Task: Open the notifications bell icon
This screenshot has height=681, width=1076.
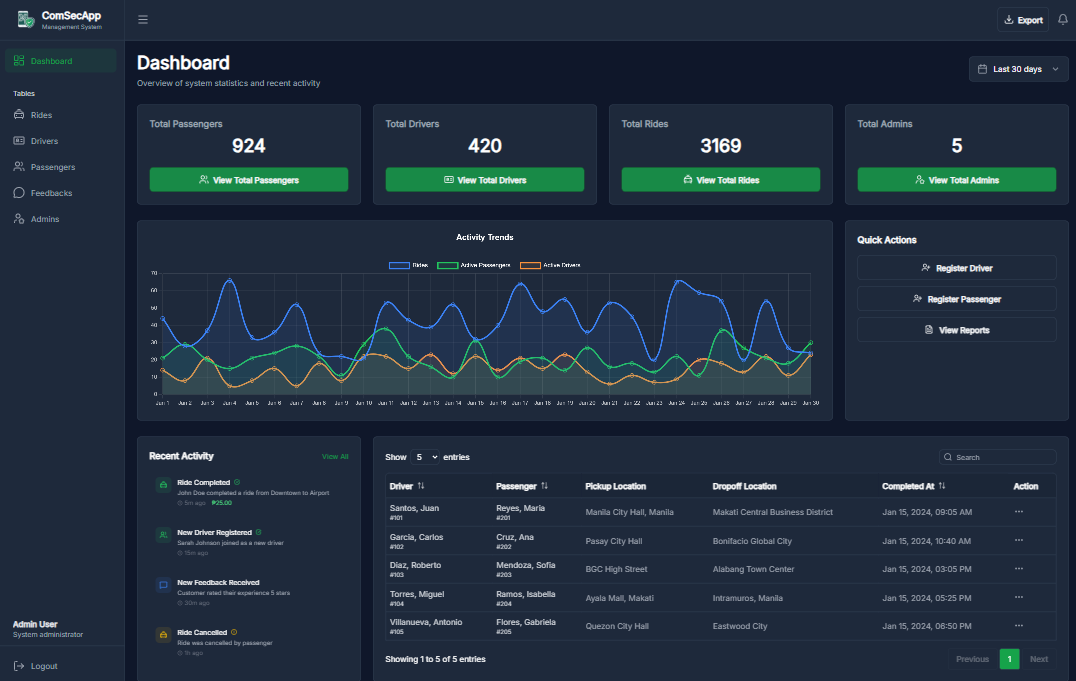Action: 1062,20
